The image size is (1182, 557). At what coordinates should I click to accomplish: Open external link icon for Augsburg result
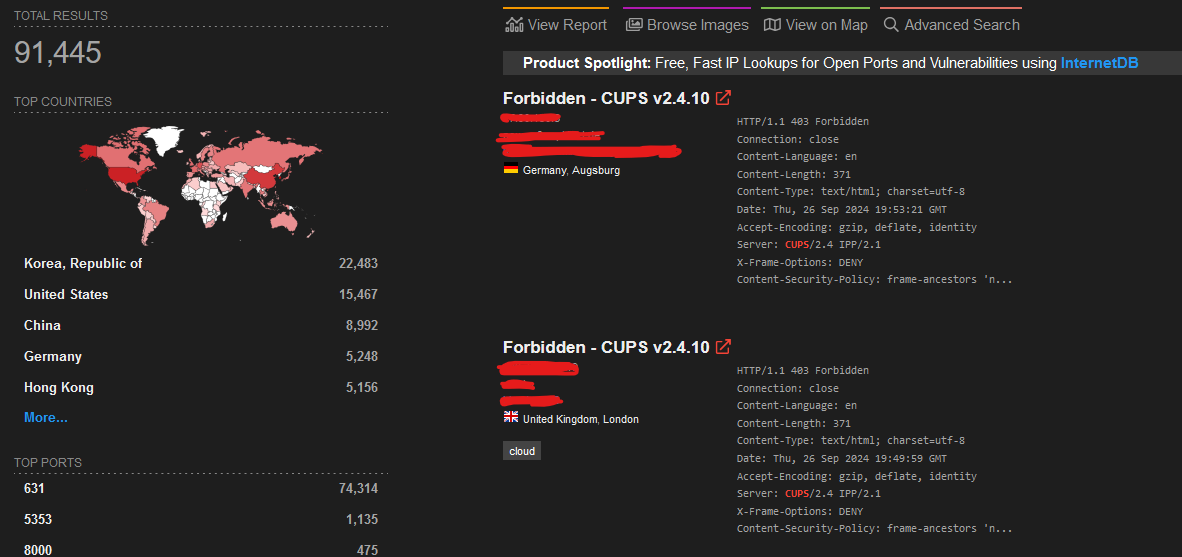723,98
